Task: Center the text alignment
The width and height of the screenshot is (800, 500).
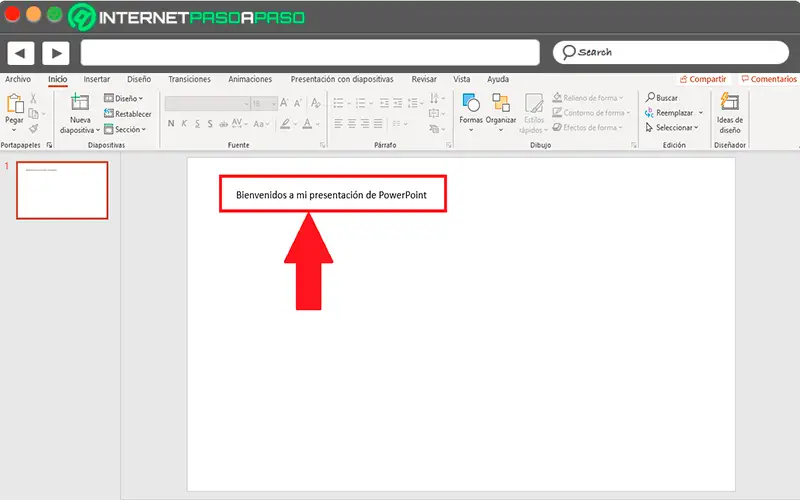Action: pyautogui.click(x=352, y=123)
